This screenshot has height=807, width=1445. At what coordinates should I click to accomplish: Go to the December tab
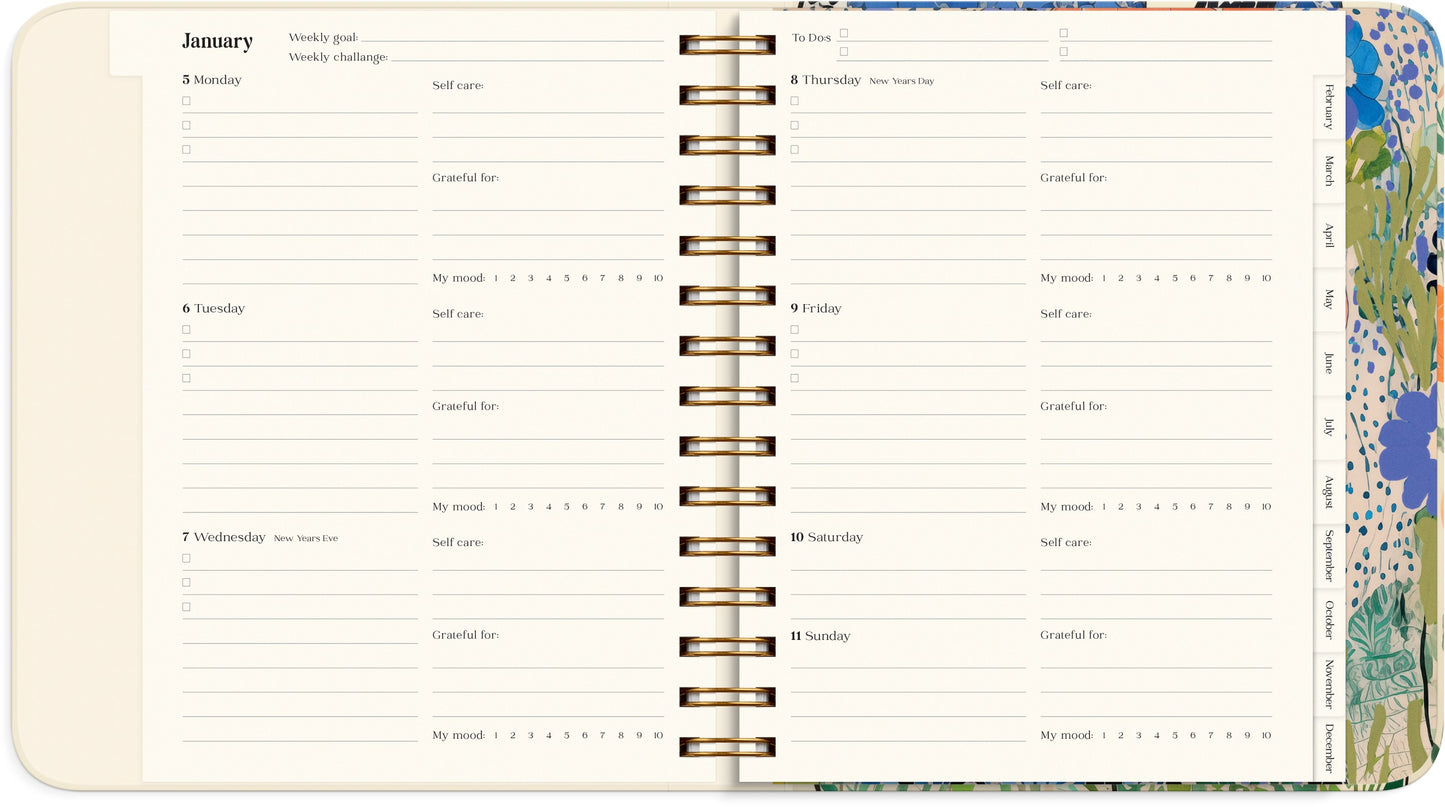(1328, 747)
